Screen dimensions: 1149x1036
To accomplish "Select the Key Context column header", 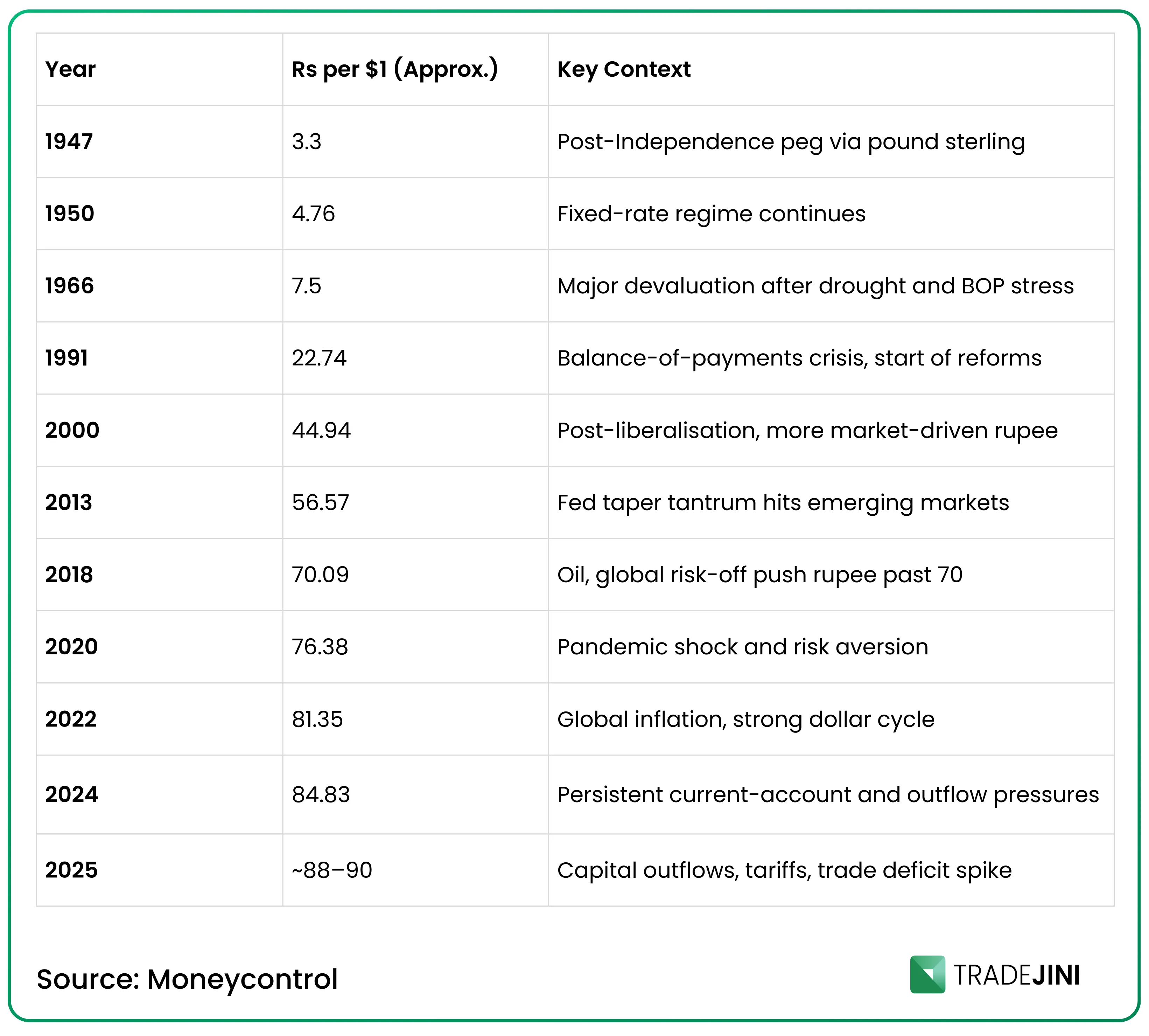I will tap(624, 69).
